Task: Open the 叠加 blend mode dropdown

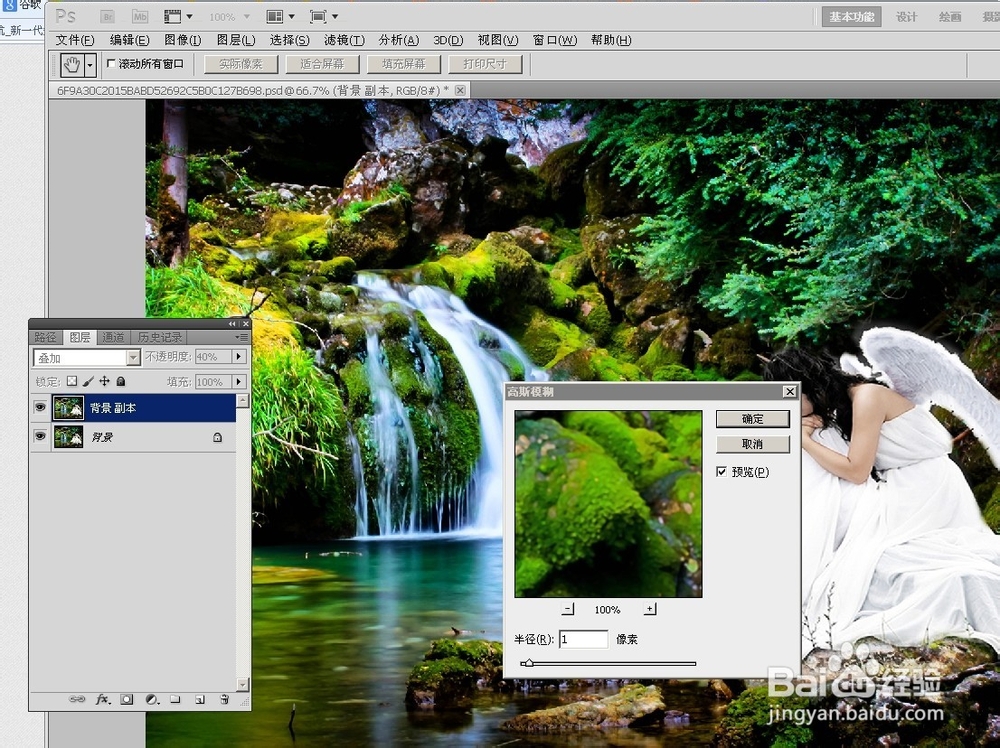Action: click(x=135, y=356)
